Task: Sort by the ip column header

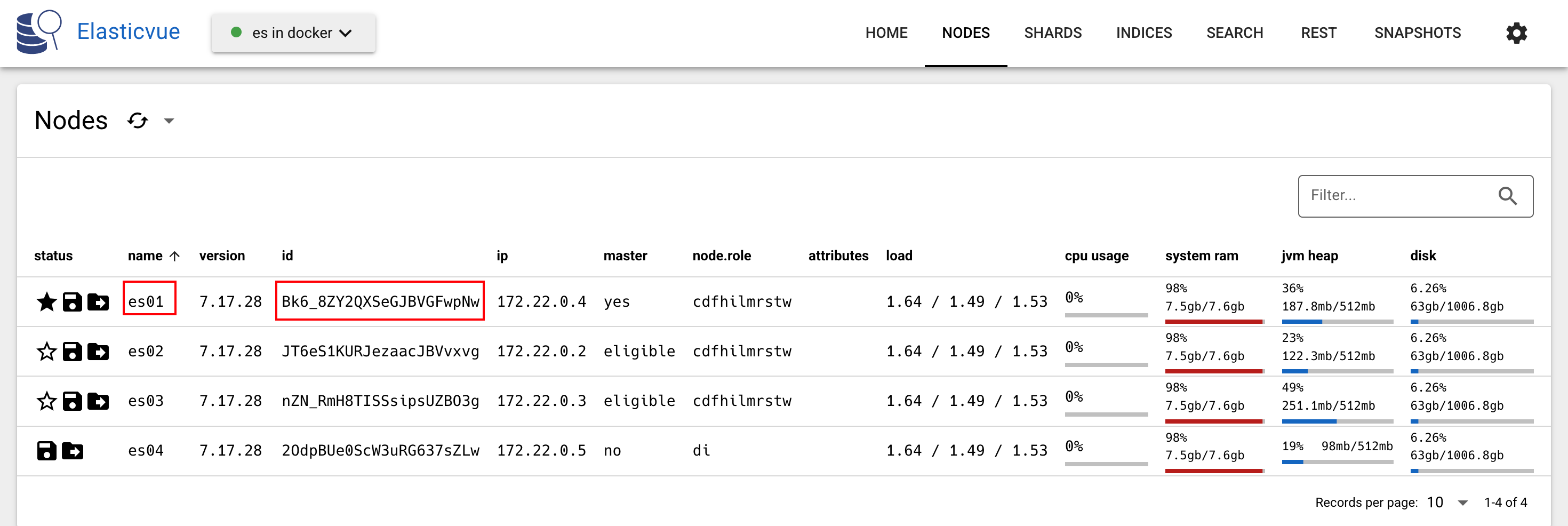Action: point(502,256)
